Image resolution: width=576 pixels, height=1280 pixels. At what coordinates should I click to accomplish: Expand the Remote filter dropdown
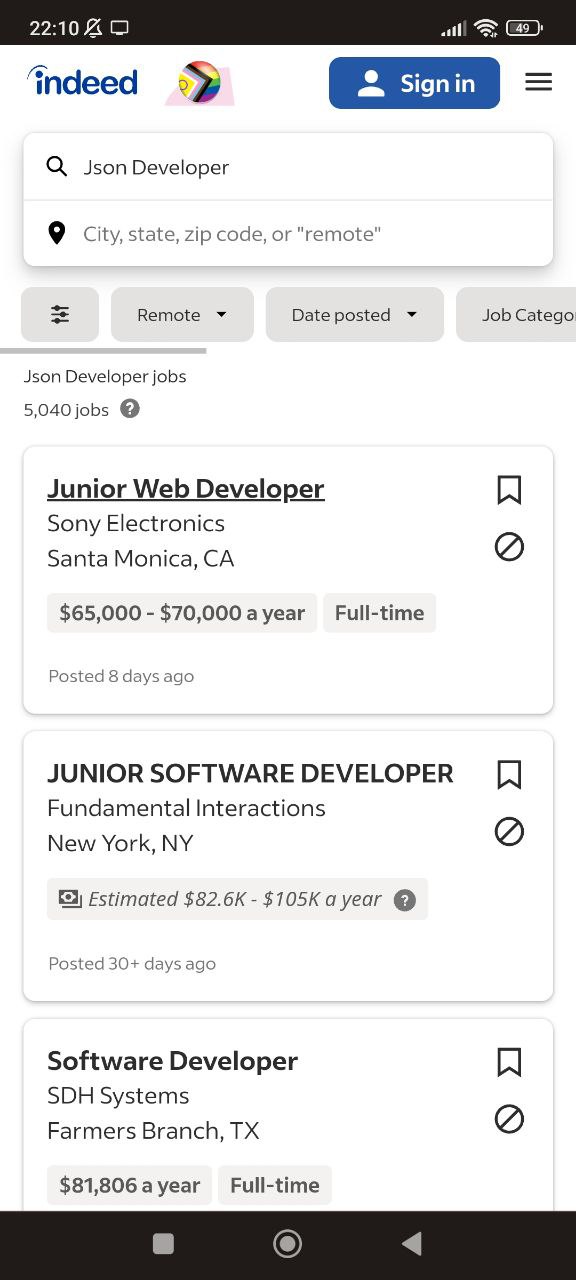(182, 315)
